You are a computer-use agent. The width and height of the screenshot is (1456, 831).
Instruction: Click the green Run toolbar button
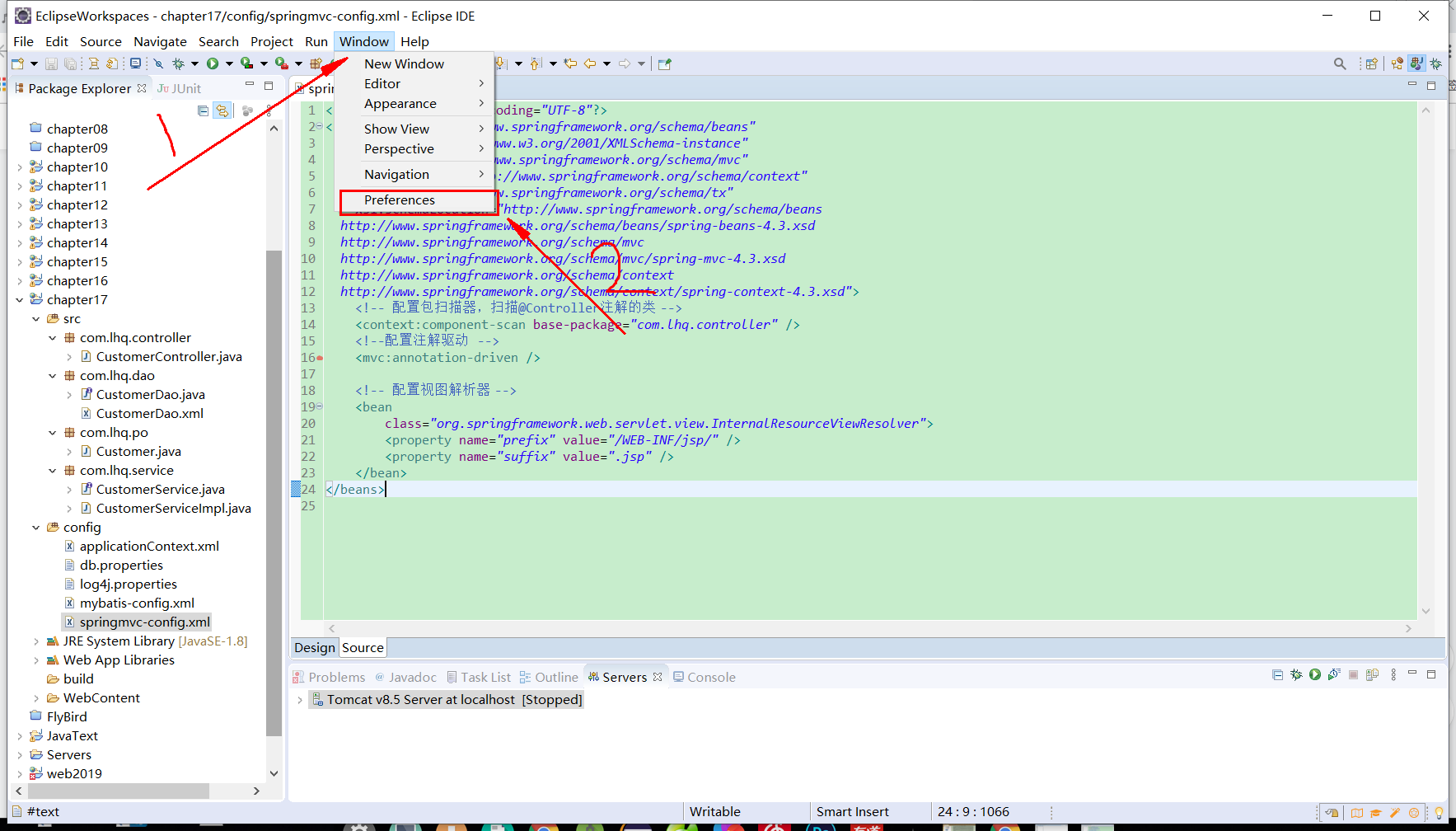click(213, 63)
